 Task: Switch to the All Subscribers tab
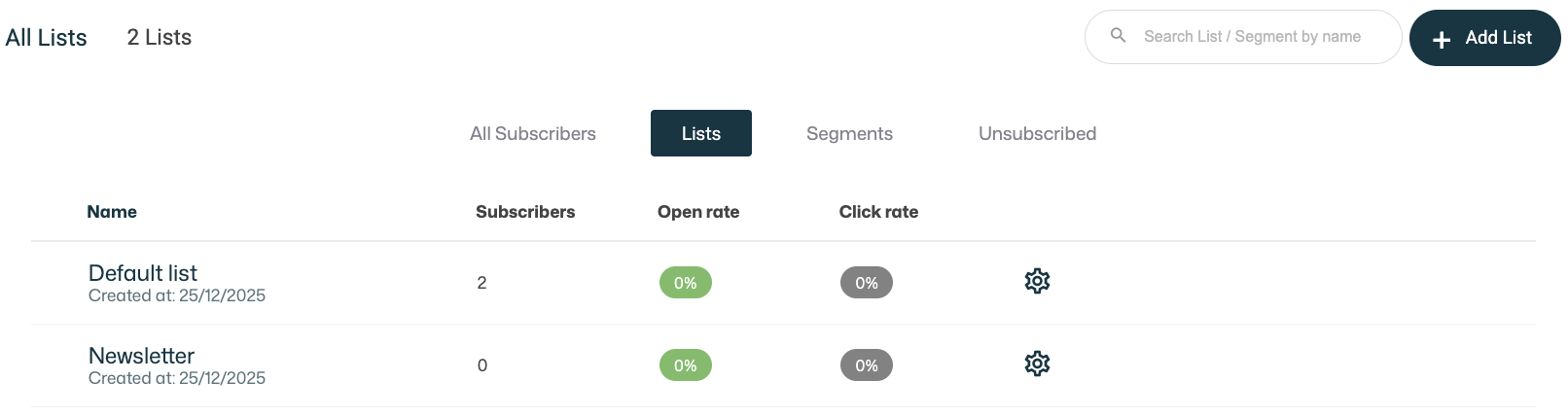(533, 134)
